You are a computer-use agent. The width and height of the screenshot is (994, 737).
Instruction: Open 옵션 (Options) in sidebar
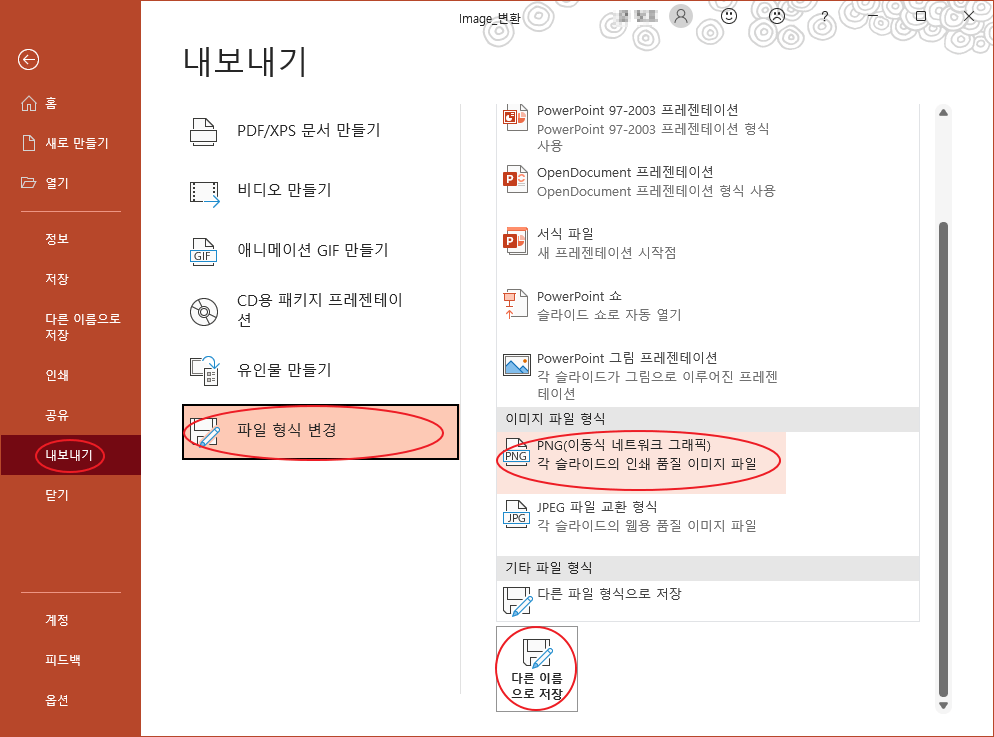pos(70,700)
